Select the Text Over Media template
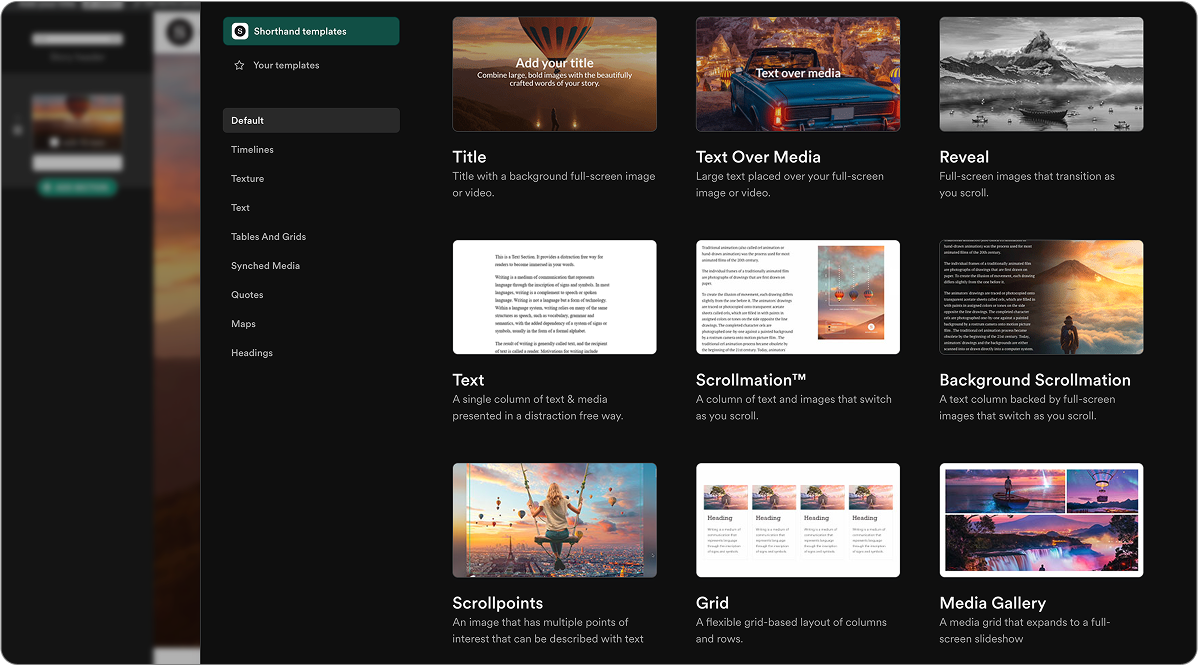 [x=798, y=74]
